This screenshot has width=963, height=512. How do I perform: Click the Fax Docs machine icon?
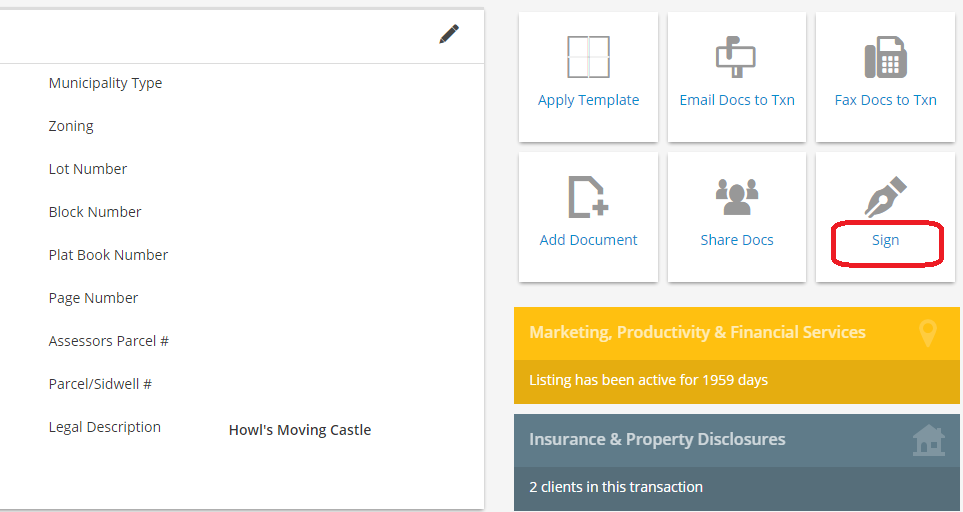(886, 57)
